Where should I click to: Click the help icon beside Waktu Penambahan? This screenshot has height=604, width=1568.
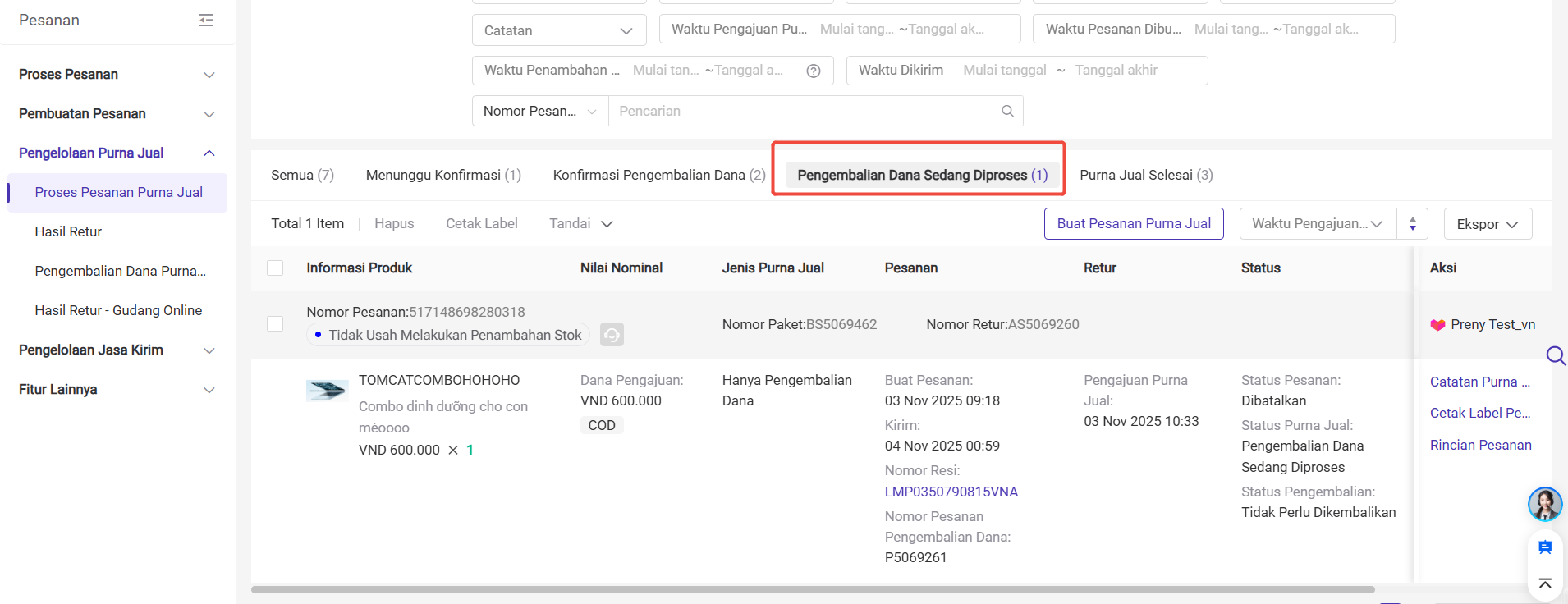coord(813,71)
